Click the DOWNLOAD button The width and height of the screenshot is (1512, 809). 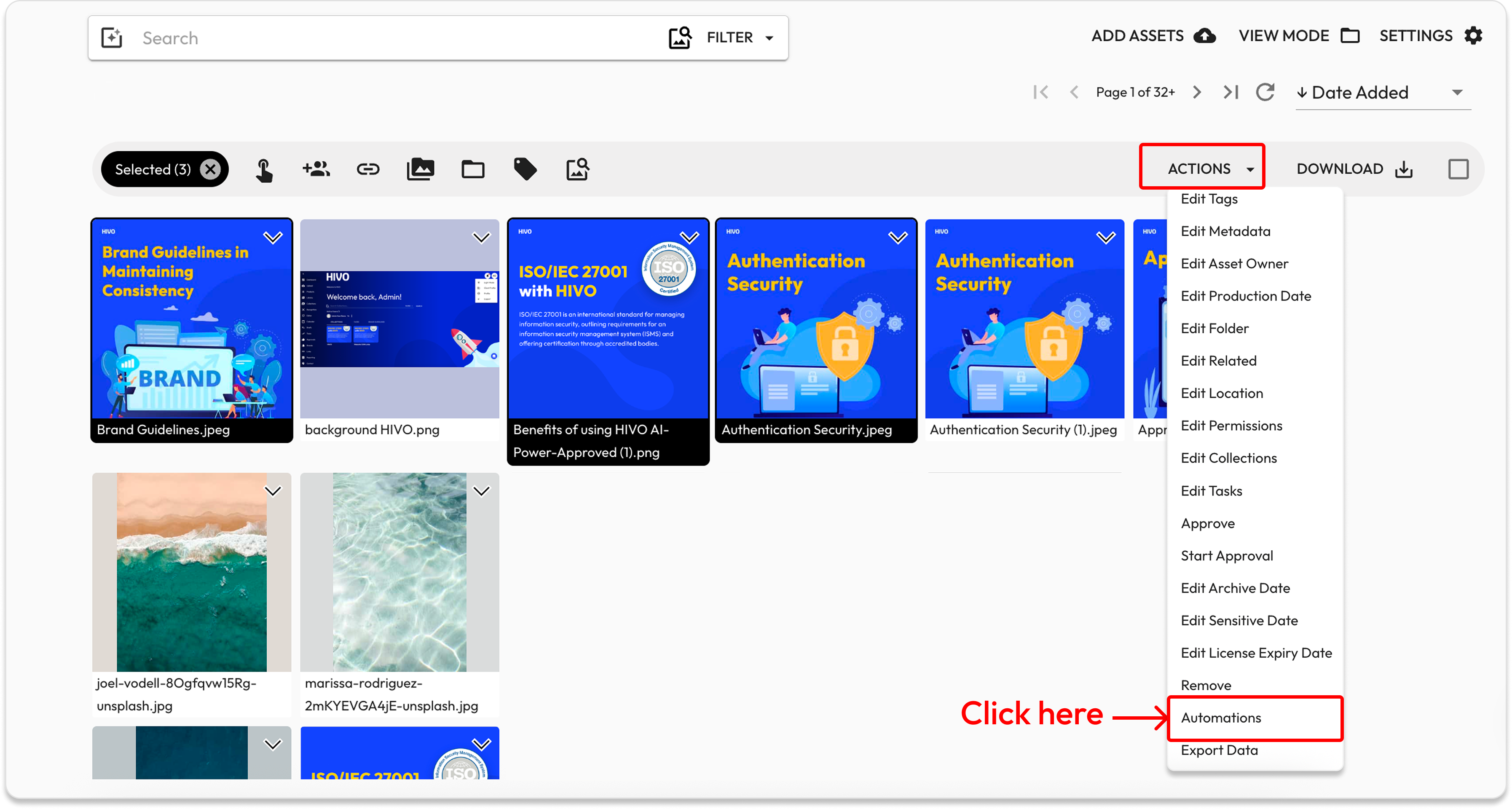click(1354, 169)
